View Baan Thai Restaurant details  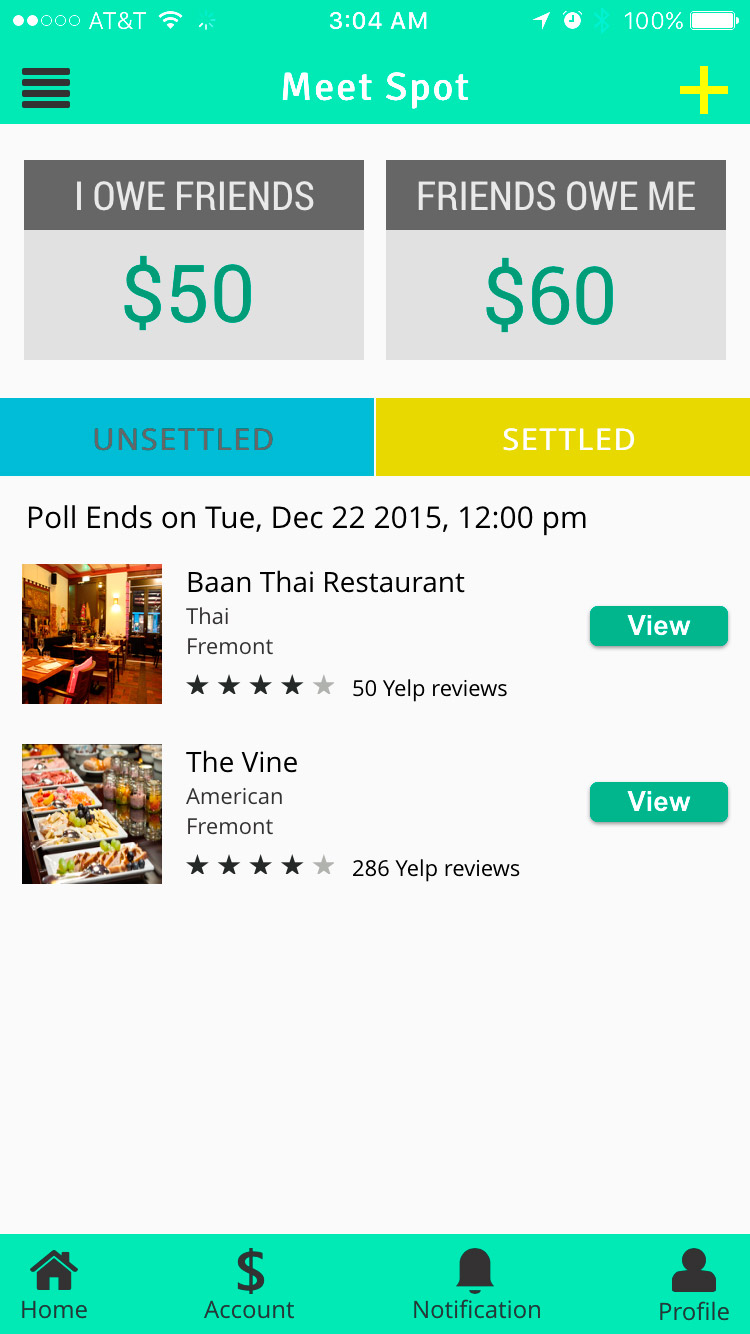(658, 626)
